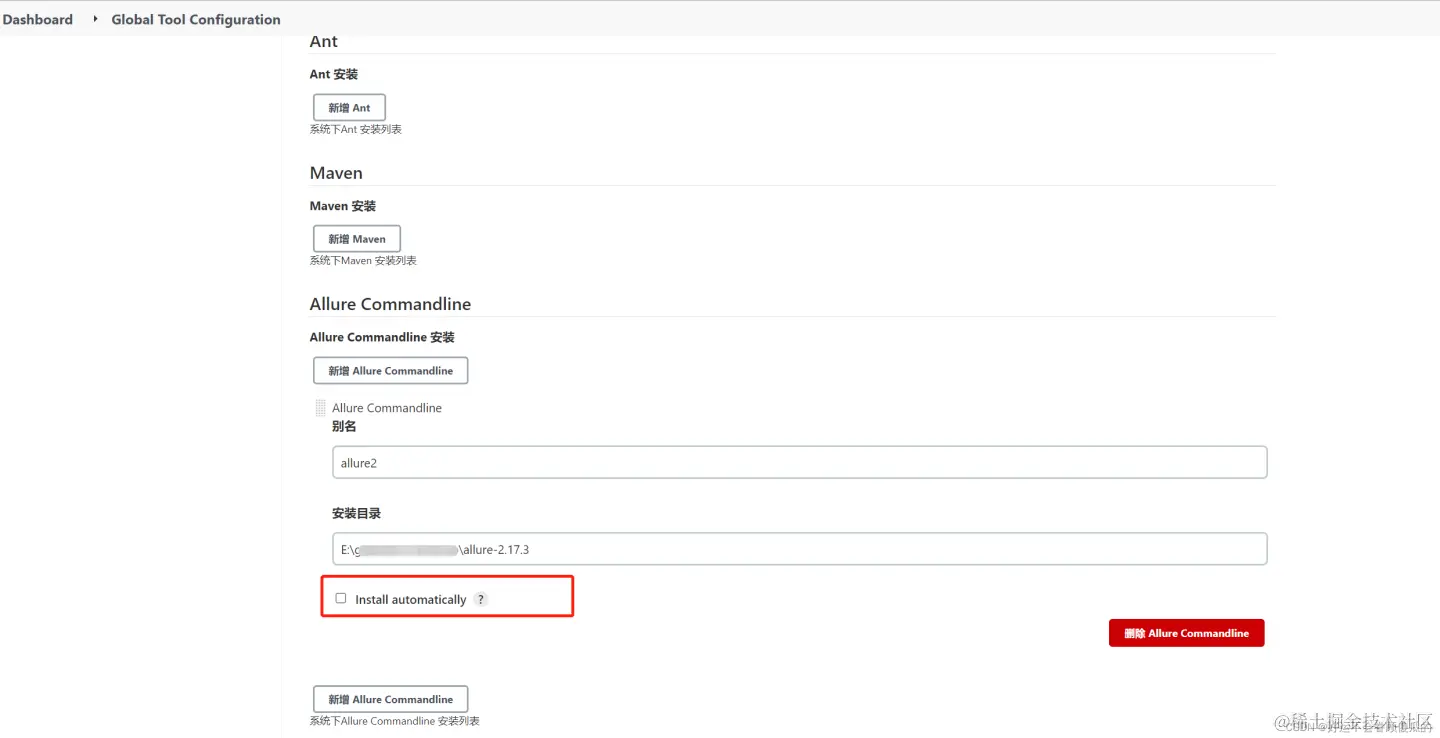
Task: Open help icon beside Install automatically
Action: (481, 599)
